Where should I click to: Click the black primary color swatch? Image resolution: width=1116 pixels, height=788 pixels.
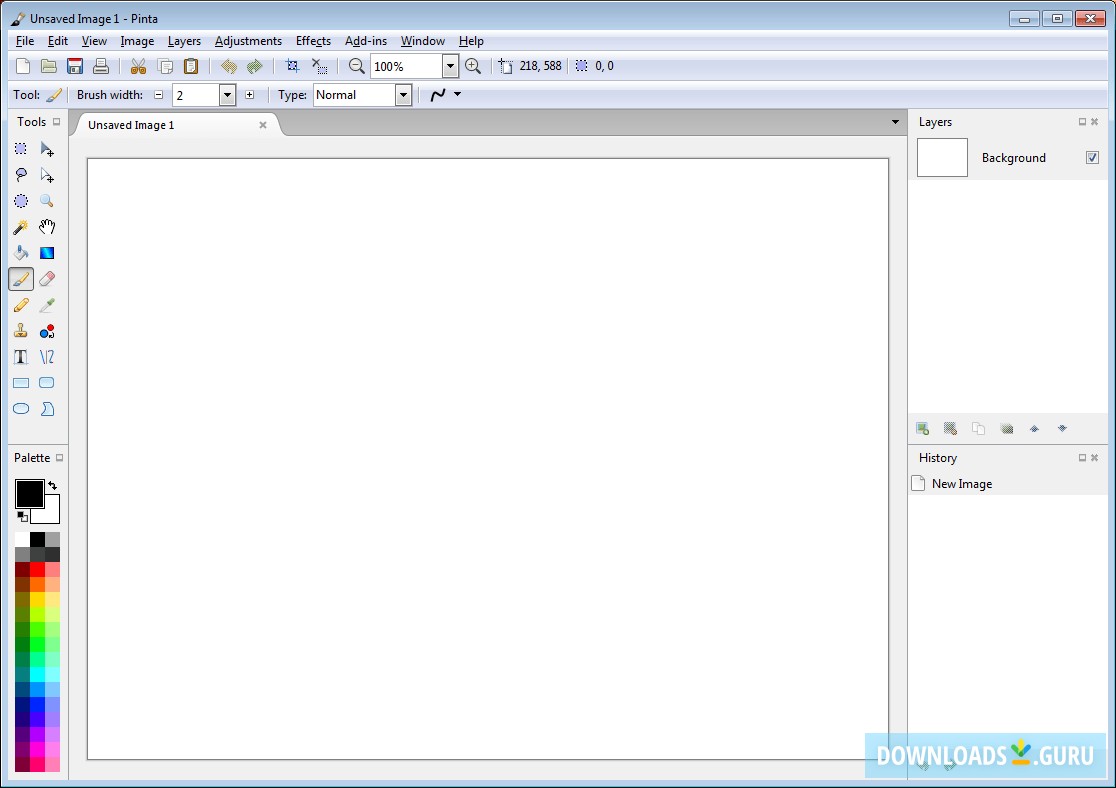point(29,493)
